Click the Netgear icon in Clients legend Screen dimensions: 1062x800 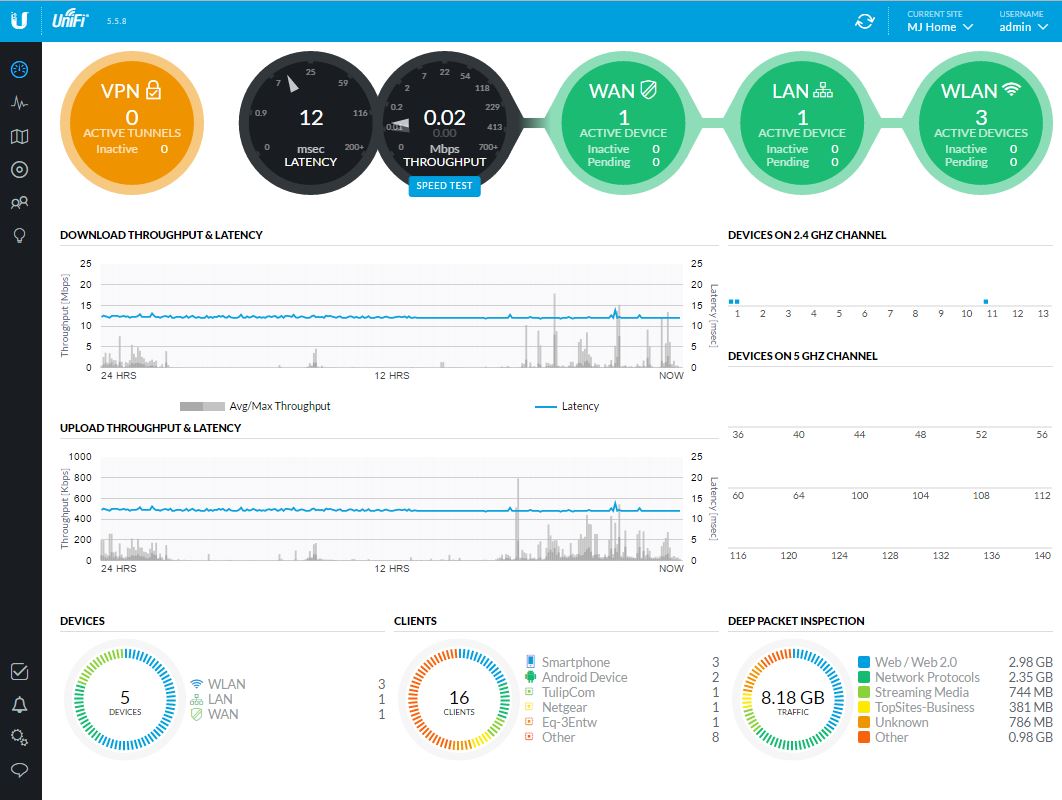530,707
